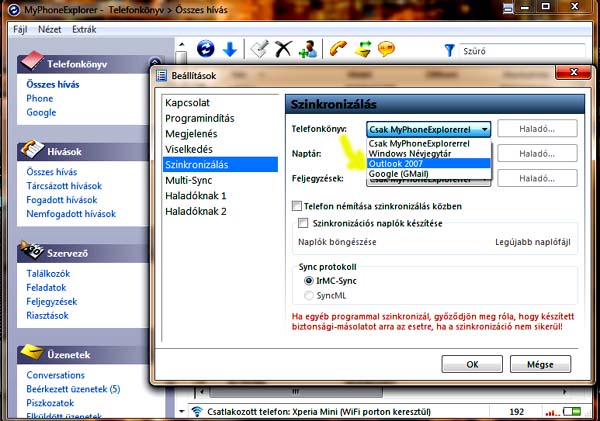This screenshot has width=600, height=421.
Task: Click the edit entry pencil toolbar icon
Action: click(259, 49)
